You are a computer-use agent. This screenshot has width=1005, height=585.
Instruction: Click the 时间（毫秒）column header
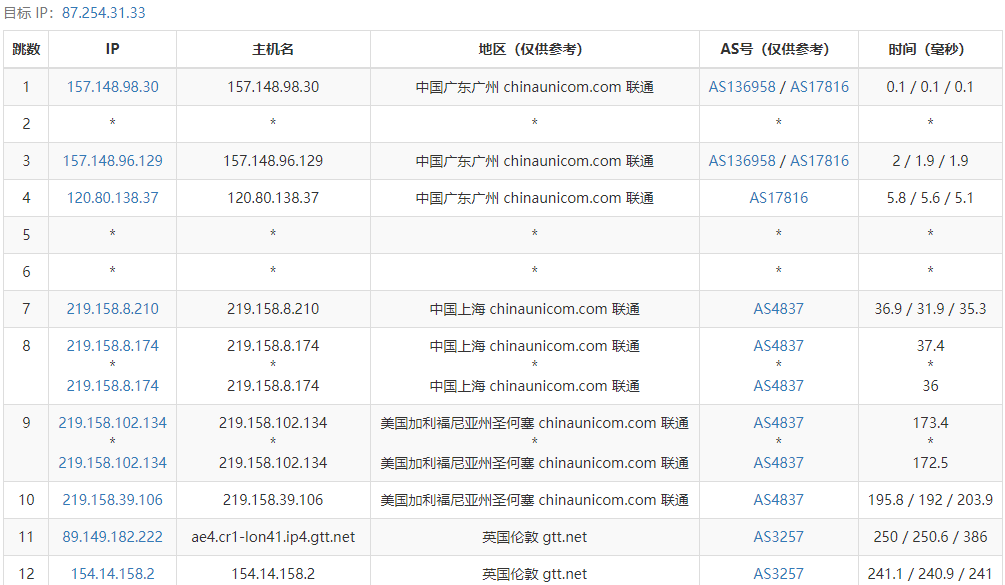pyautogui.click(x=929, y=49)
